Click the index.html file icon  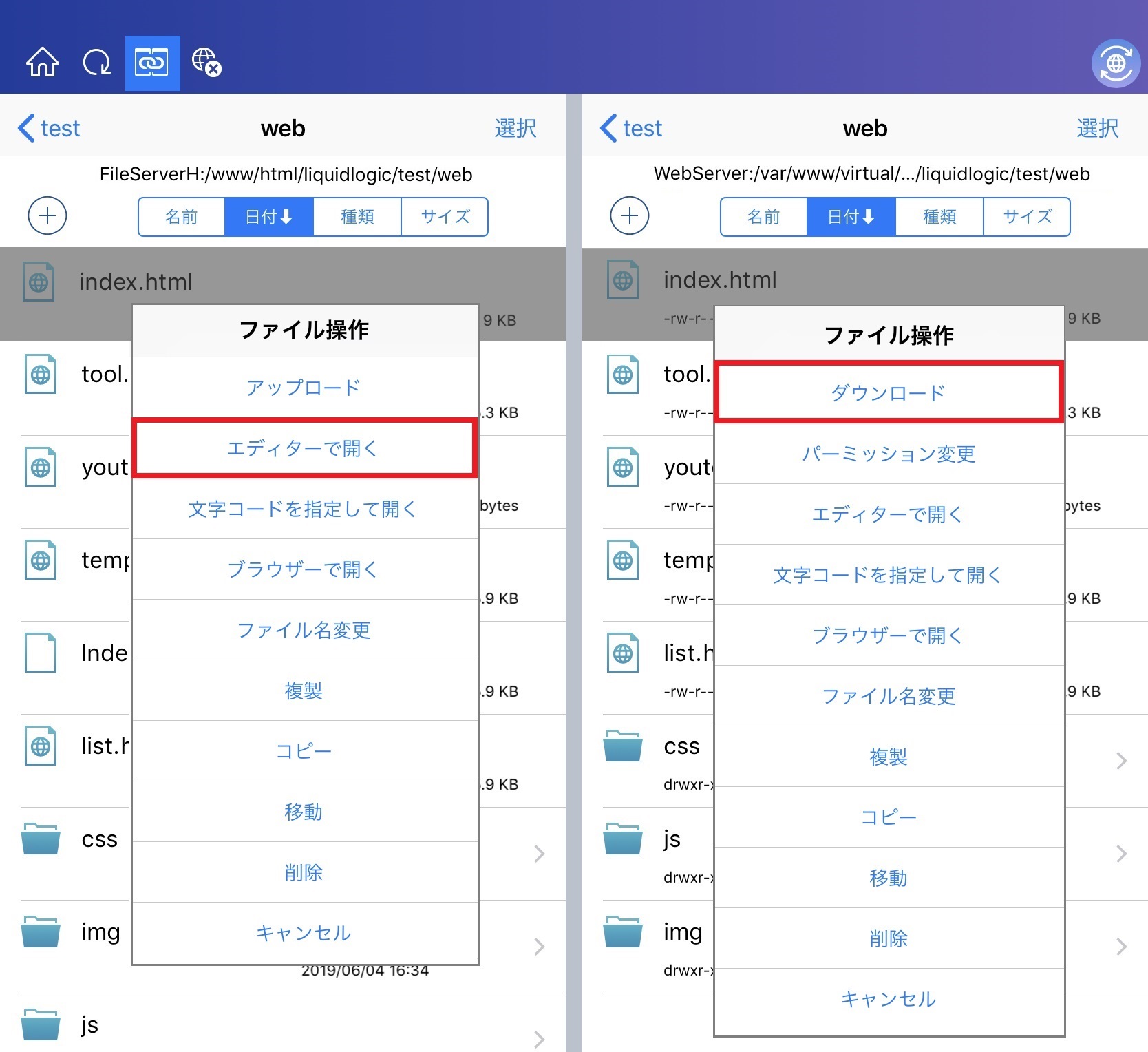38,281
